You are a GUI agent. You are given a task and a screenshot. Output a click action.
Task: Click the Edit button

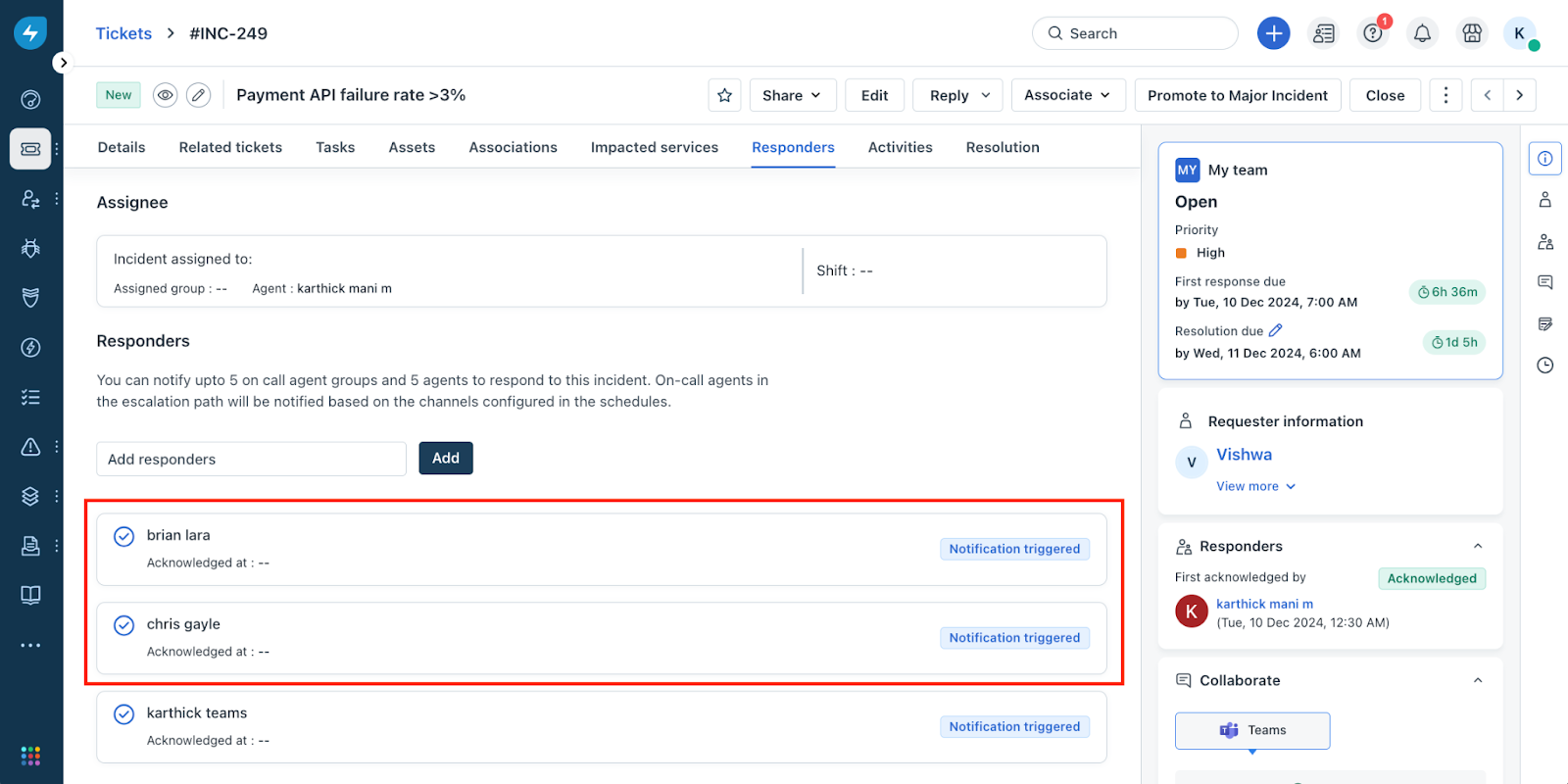pyautogui.click(x=874, y=95)
